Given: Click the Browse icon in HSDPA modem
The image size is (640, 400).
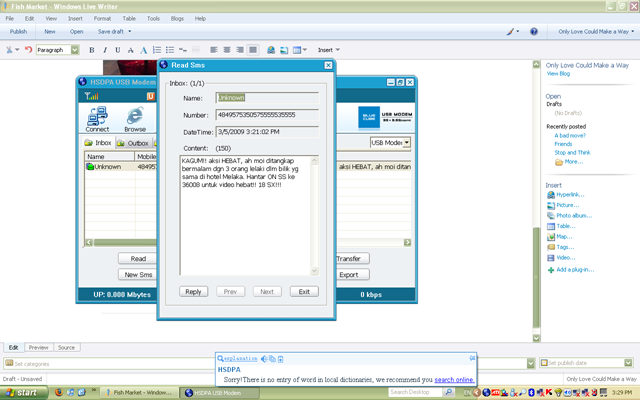Looking at the screenshot, I should (x=135, y=119).
